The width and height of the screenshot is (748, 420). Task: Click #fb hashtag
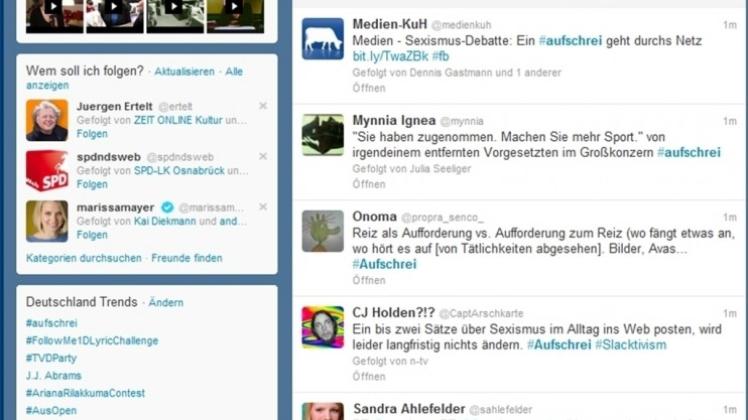pyautogui.click(x=440, y=56)
